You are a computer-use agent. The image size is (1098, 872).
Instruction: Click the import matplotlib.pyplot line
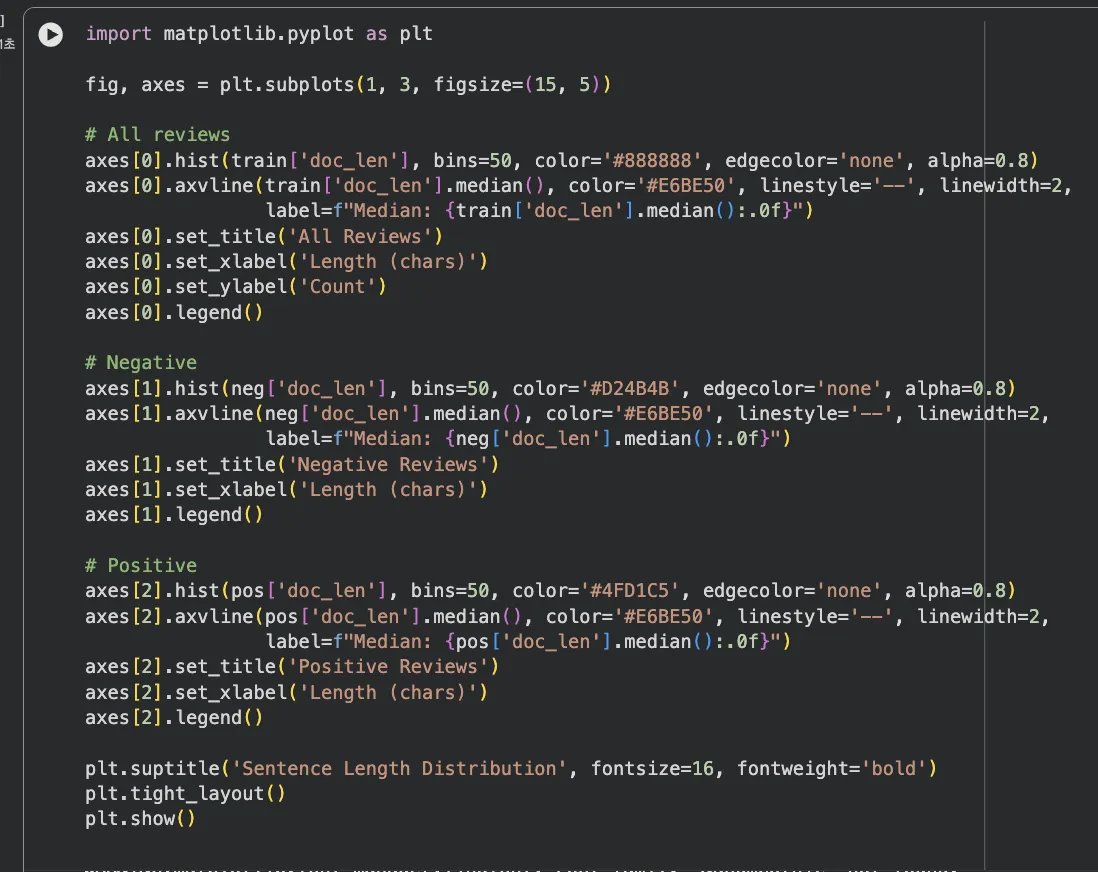[x=259, y=34]
